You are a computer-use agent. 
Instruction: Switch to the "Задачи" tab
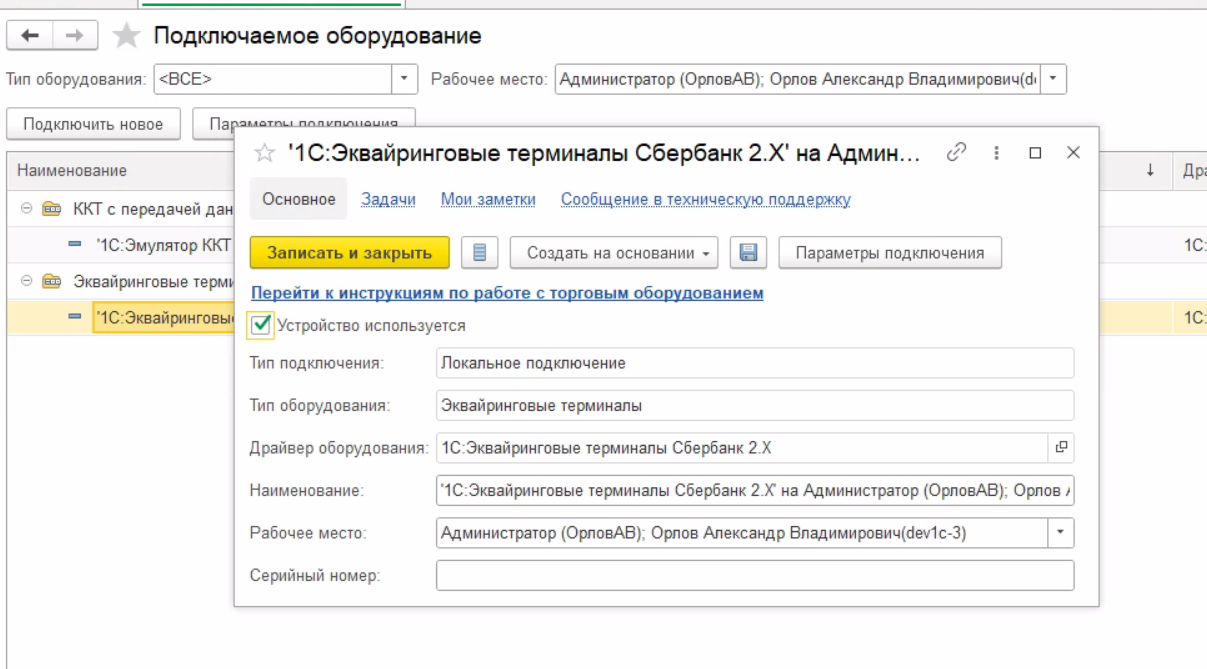tap(388, 199)
